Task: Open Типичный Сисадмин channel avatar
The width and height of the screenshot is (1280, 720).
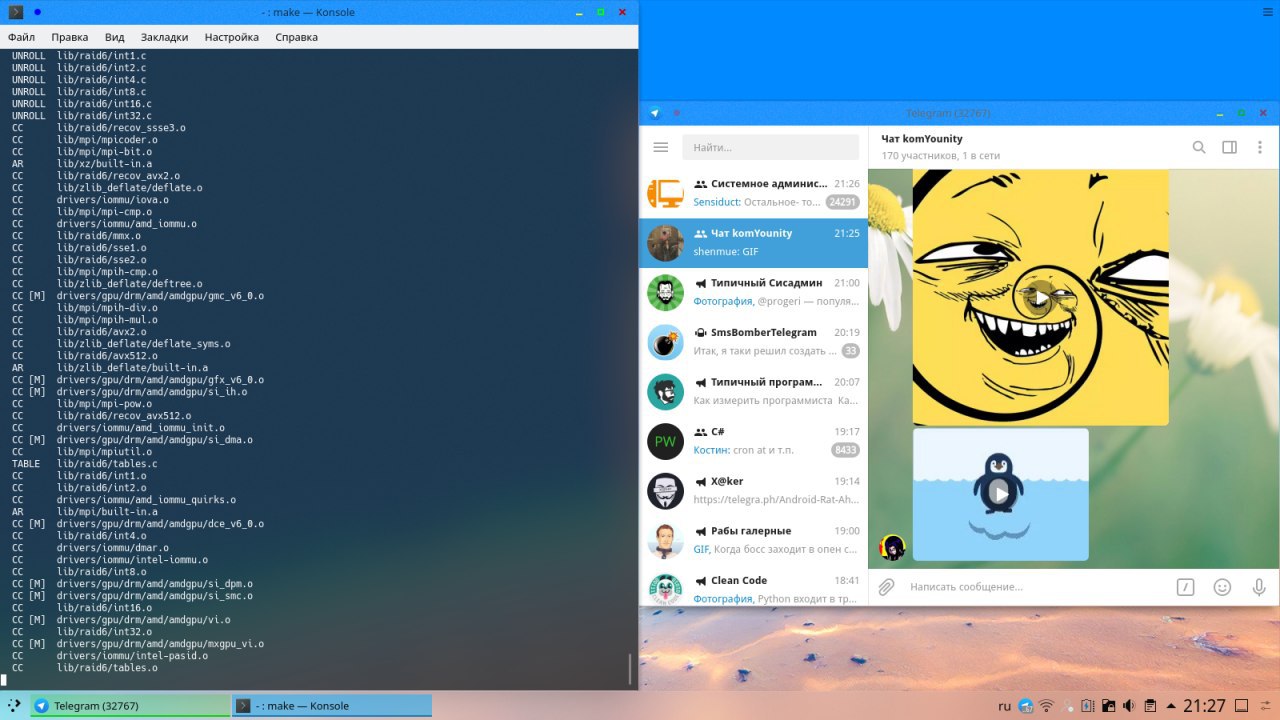Action: (665, 293)
